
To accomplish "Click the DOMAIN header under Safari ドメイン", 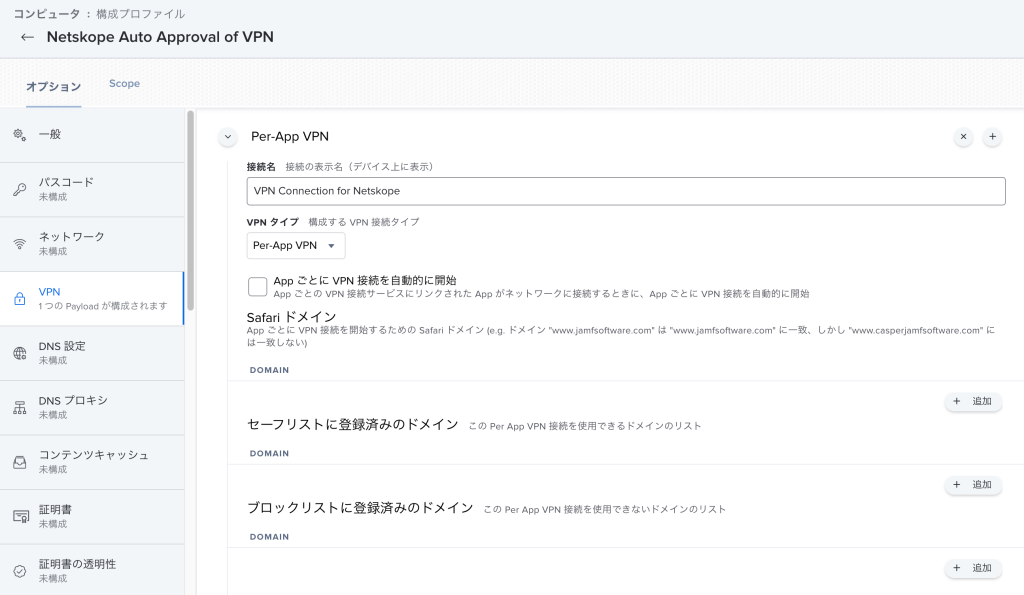I will tap(269, 370).
